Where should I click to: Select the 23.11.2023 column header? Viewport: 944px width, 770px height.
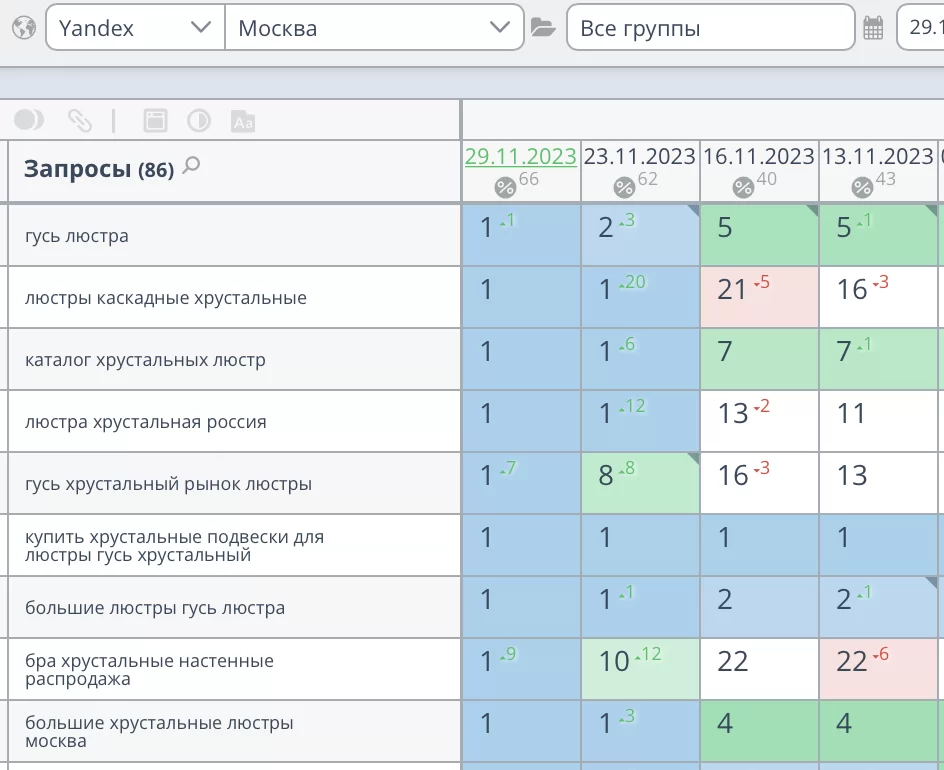[x=639, y=157]
